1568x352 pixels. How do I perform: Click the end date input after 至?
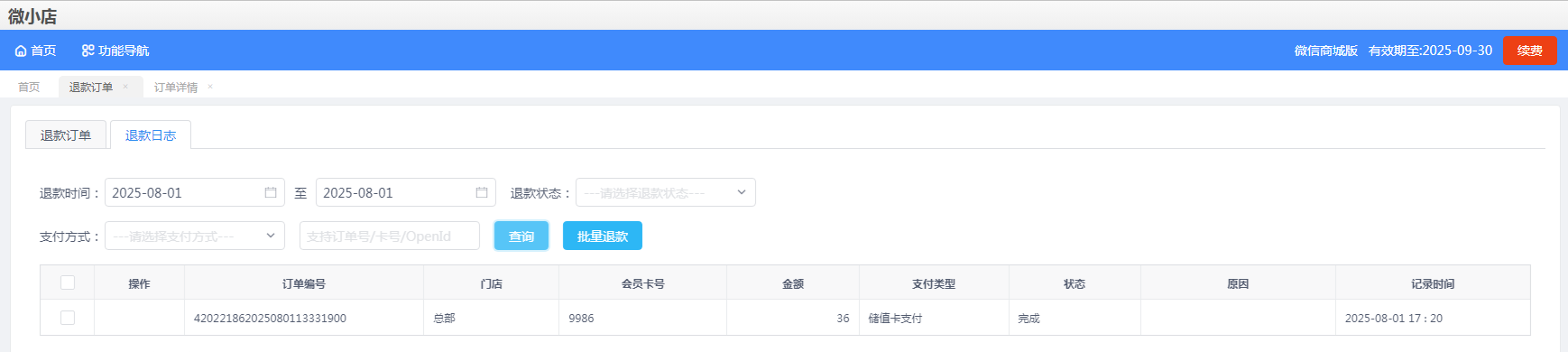pos(406,192)
